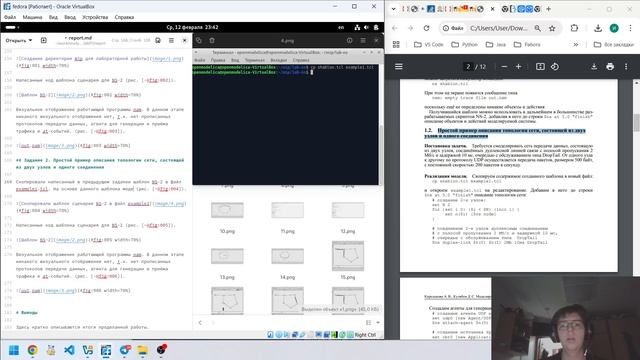Open the Chrome extensions puzzle icon
640x360 pixels.
[x=574, y=28]
